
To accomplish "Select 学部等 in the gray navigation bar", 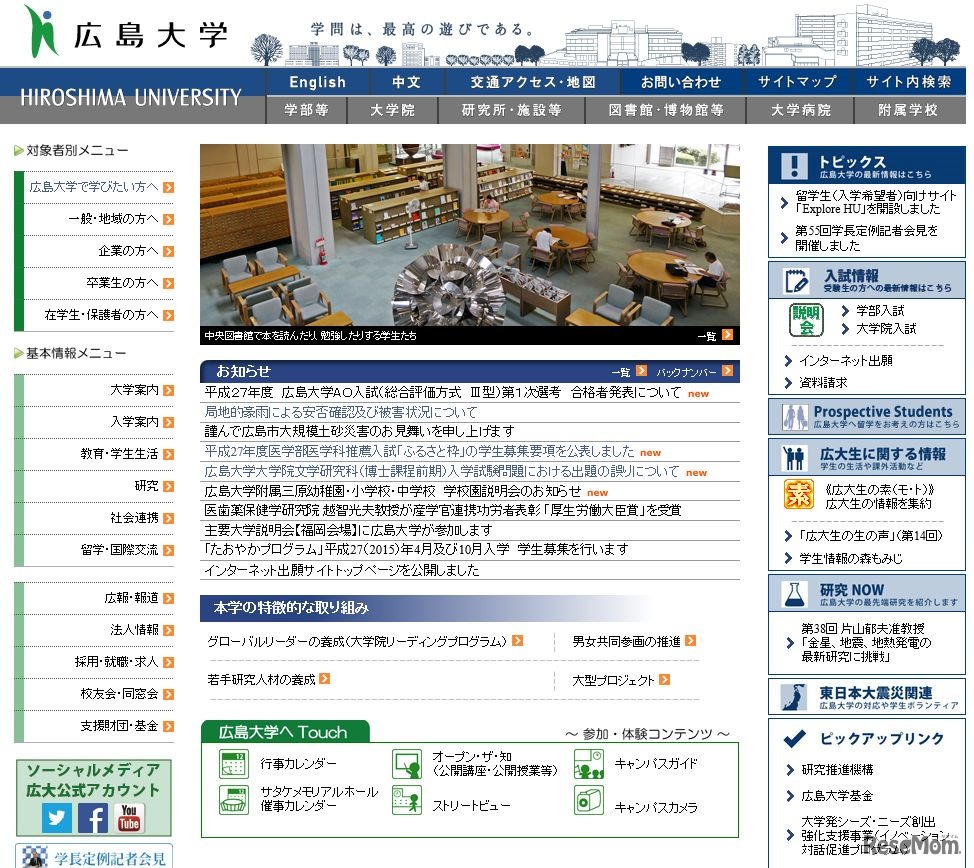I will tap(306, 110).
